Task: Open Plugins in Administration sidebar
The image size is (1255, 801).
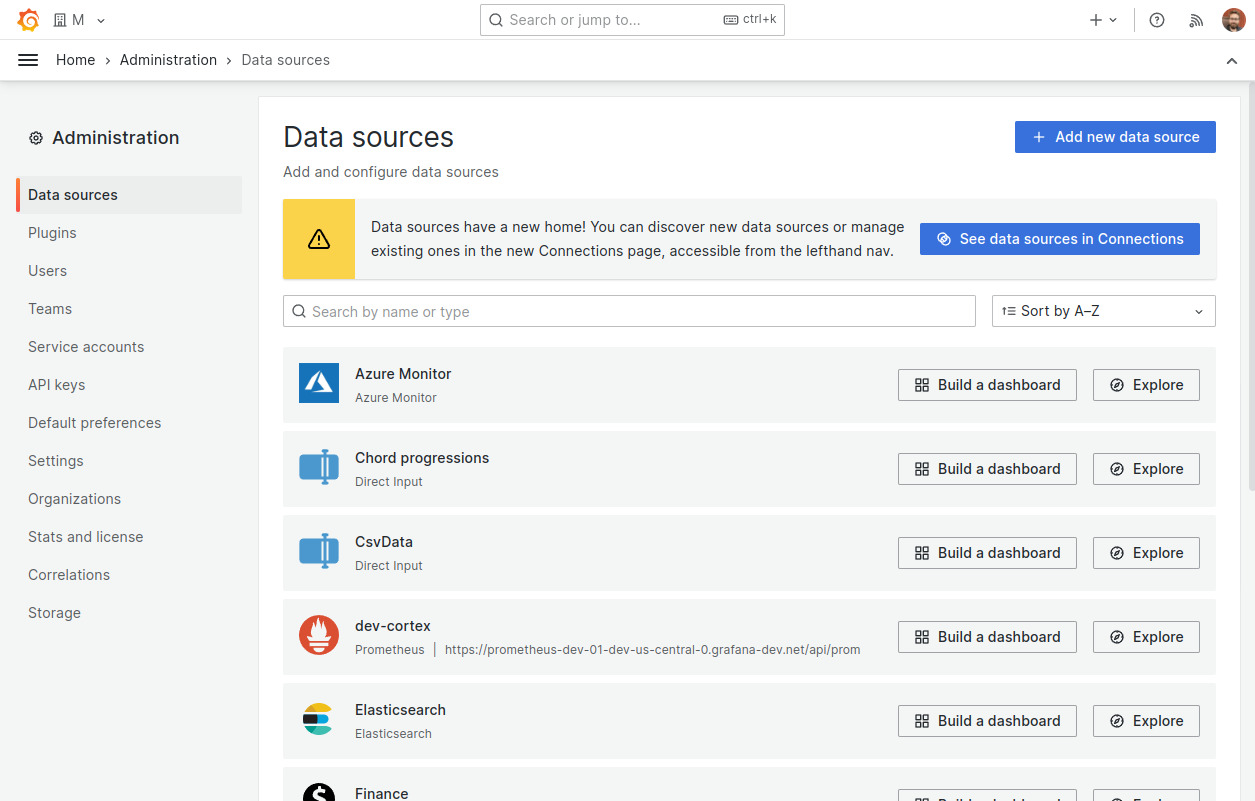Action: (52, 233)
